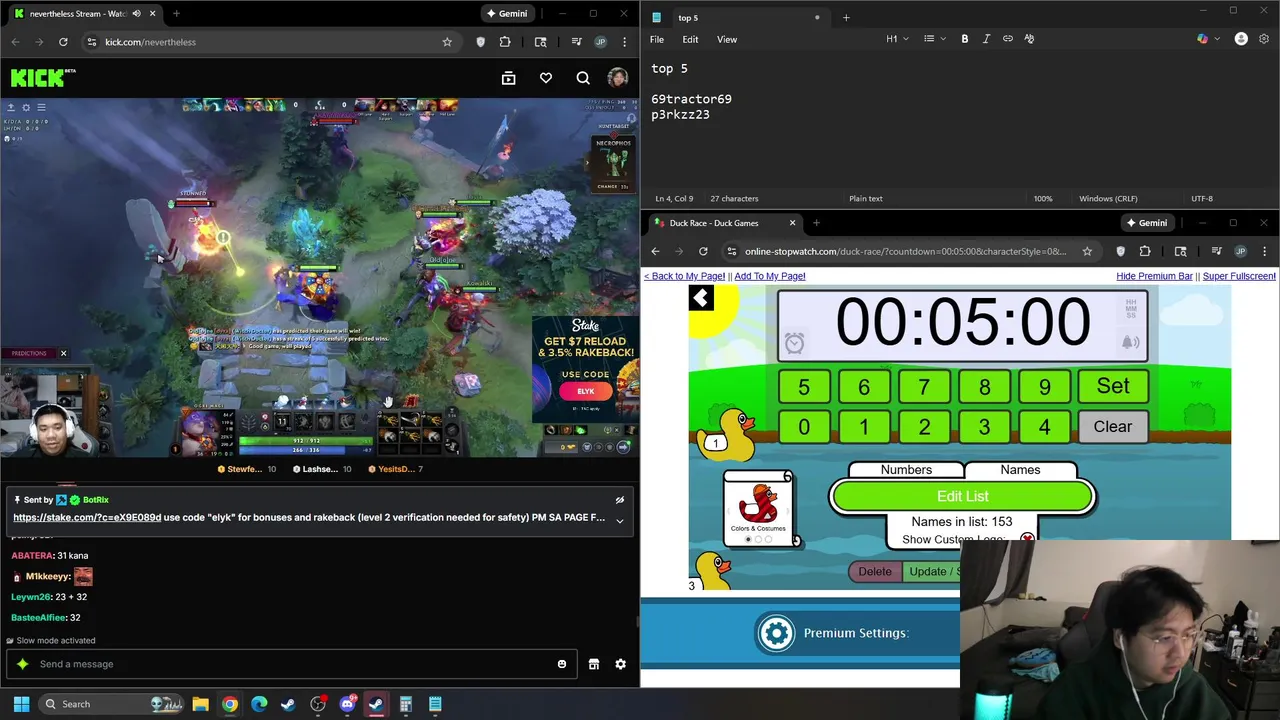Viewport: 1280px width, 720px height.
Task: Click 'Hide Premium Bar' link
Action: [x=1154, y=276]
